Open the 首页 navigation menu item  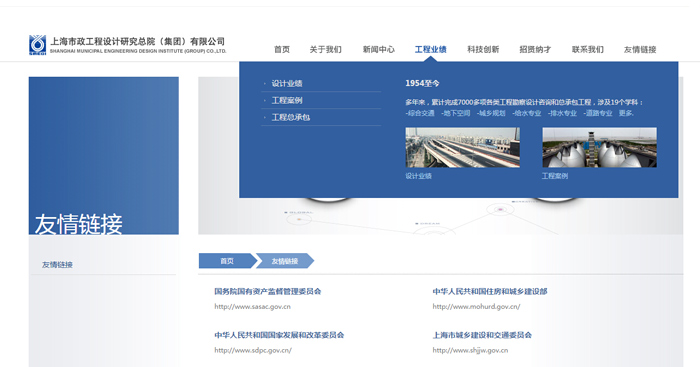(x=282, y=50)
